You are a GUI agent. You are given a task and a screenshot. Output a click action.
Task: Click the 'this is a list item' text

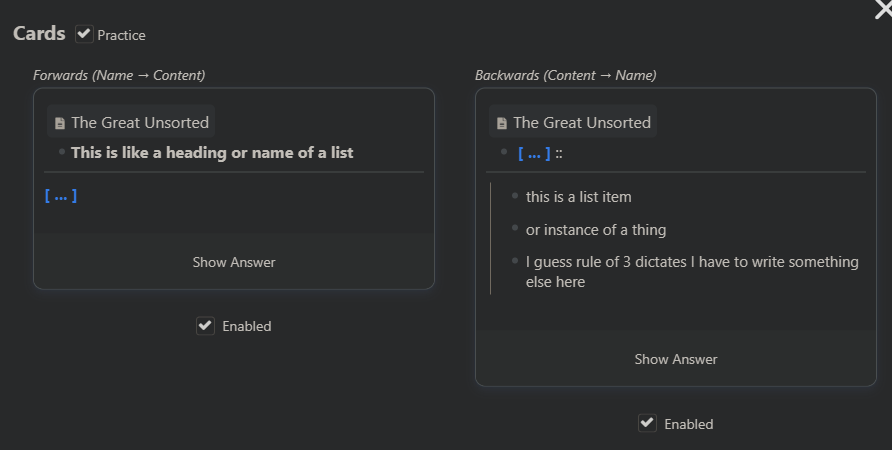579,197
